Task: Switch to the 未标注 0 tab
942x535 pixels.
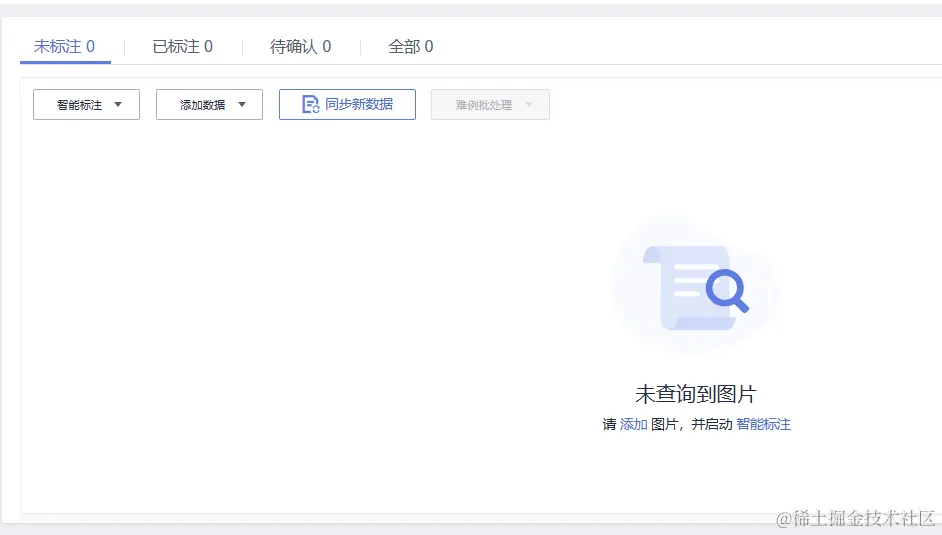Action: click(64, 47)
